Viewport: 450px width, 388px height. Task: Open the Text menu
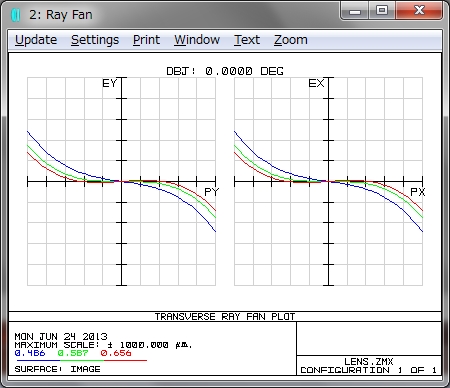[247, 40]
